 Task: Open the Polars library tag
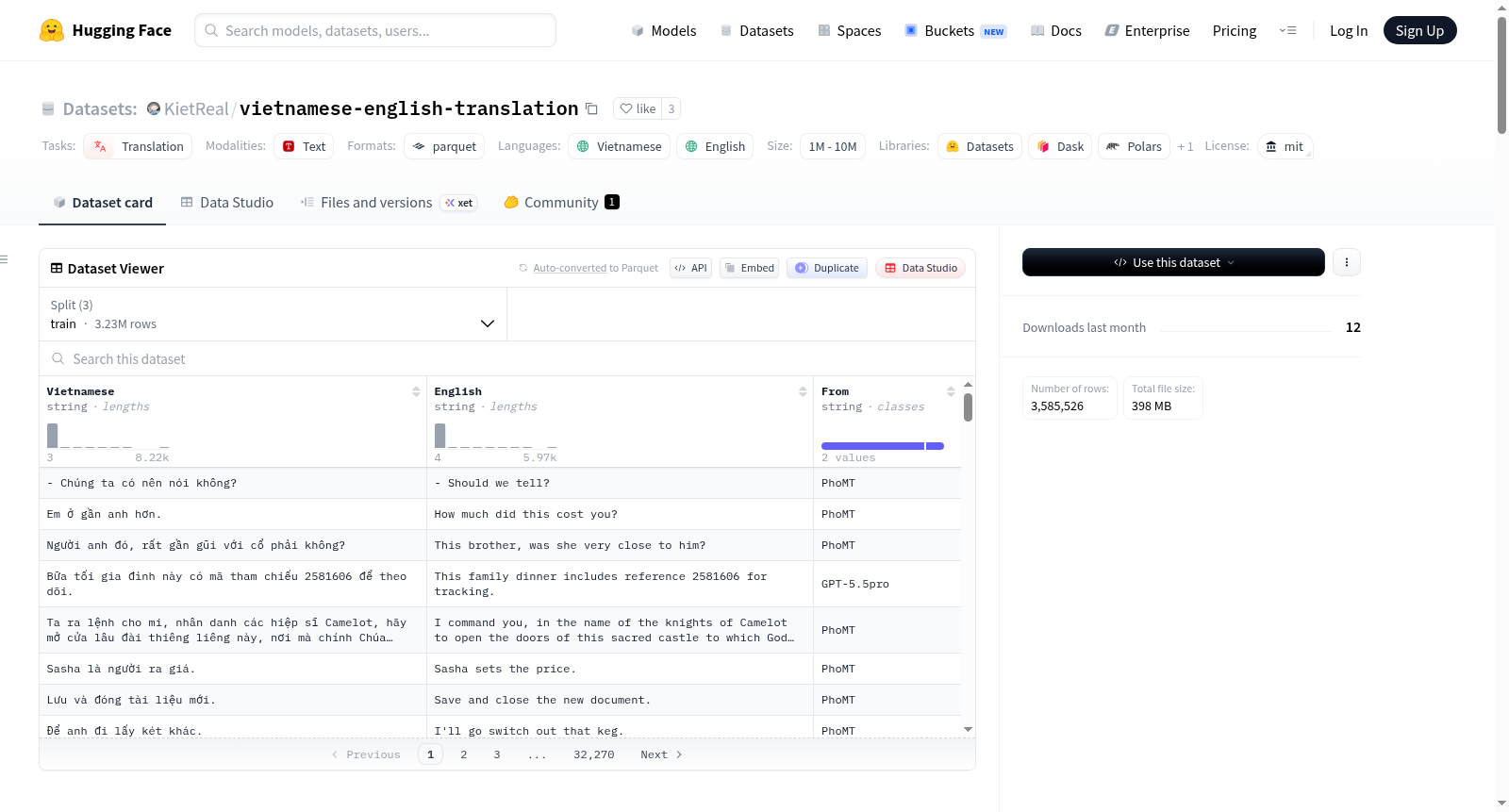point(1134,146)
